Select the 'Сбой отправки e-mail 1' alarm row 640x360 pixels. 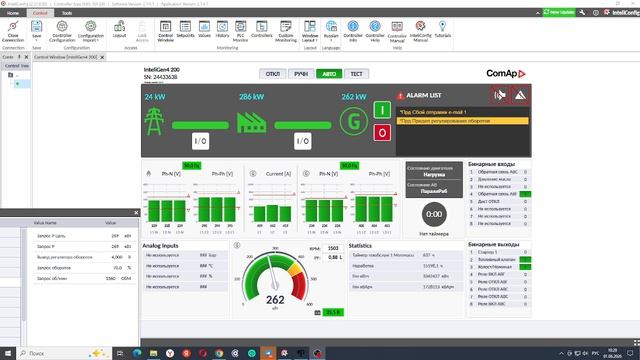tap(462, 112)
